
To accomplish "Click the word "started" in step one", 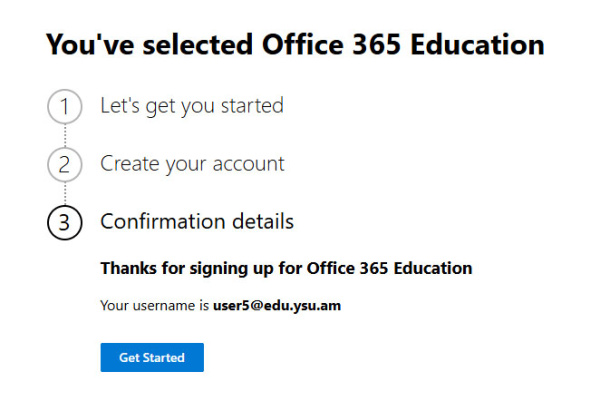I will (x=251, y=105).
